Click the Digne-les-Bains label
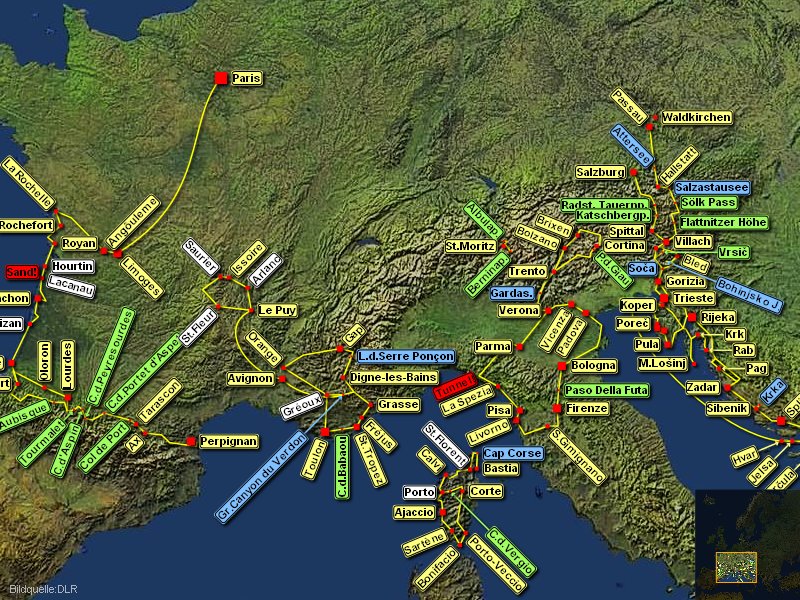The height and width of the screenshot is (600, 800). (393, 377)
